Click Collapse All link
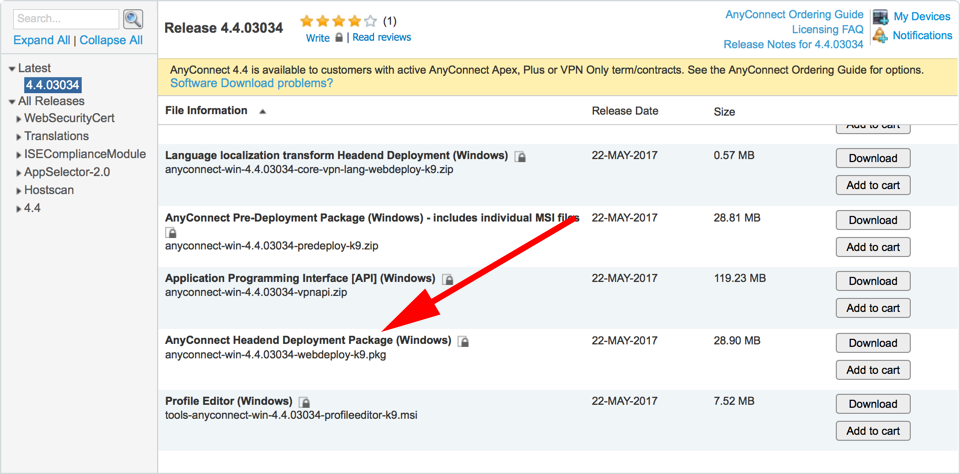Image resolution: width=960 pixels, height=474 pixels. pos(111,40)
